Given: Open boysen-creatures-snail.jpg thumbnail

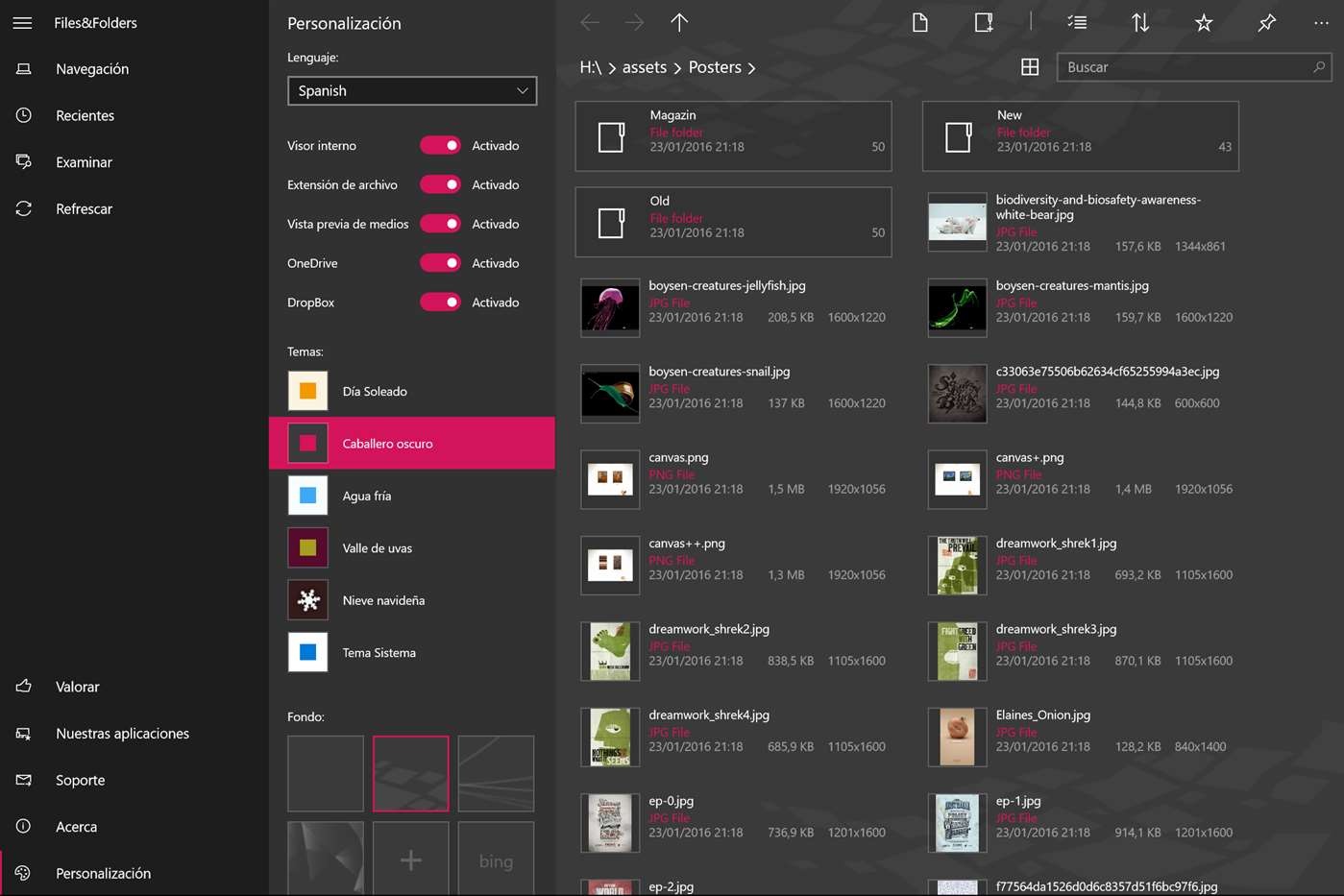Looking at the screenshot, I should coord(610,394).
